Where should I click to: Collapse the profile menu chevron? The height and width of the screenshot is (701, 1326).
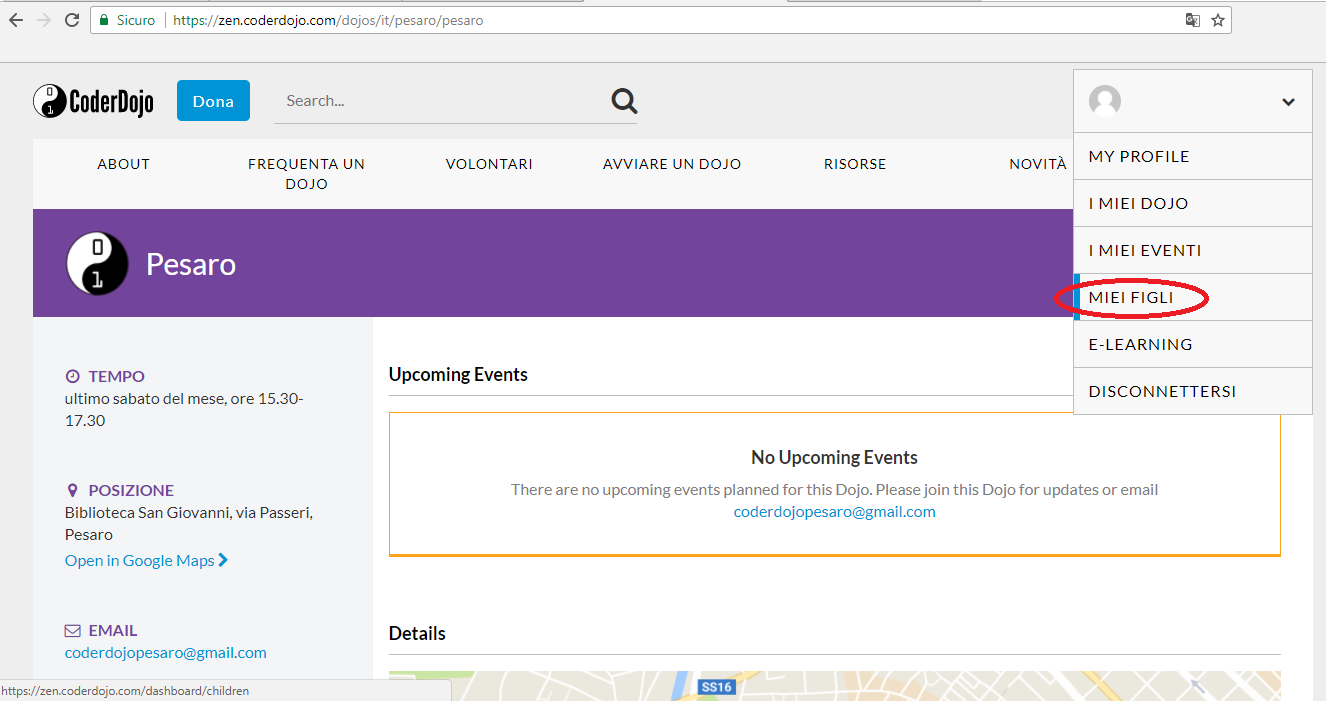(1289, 102)
